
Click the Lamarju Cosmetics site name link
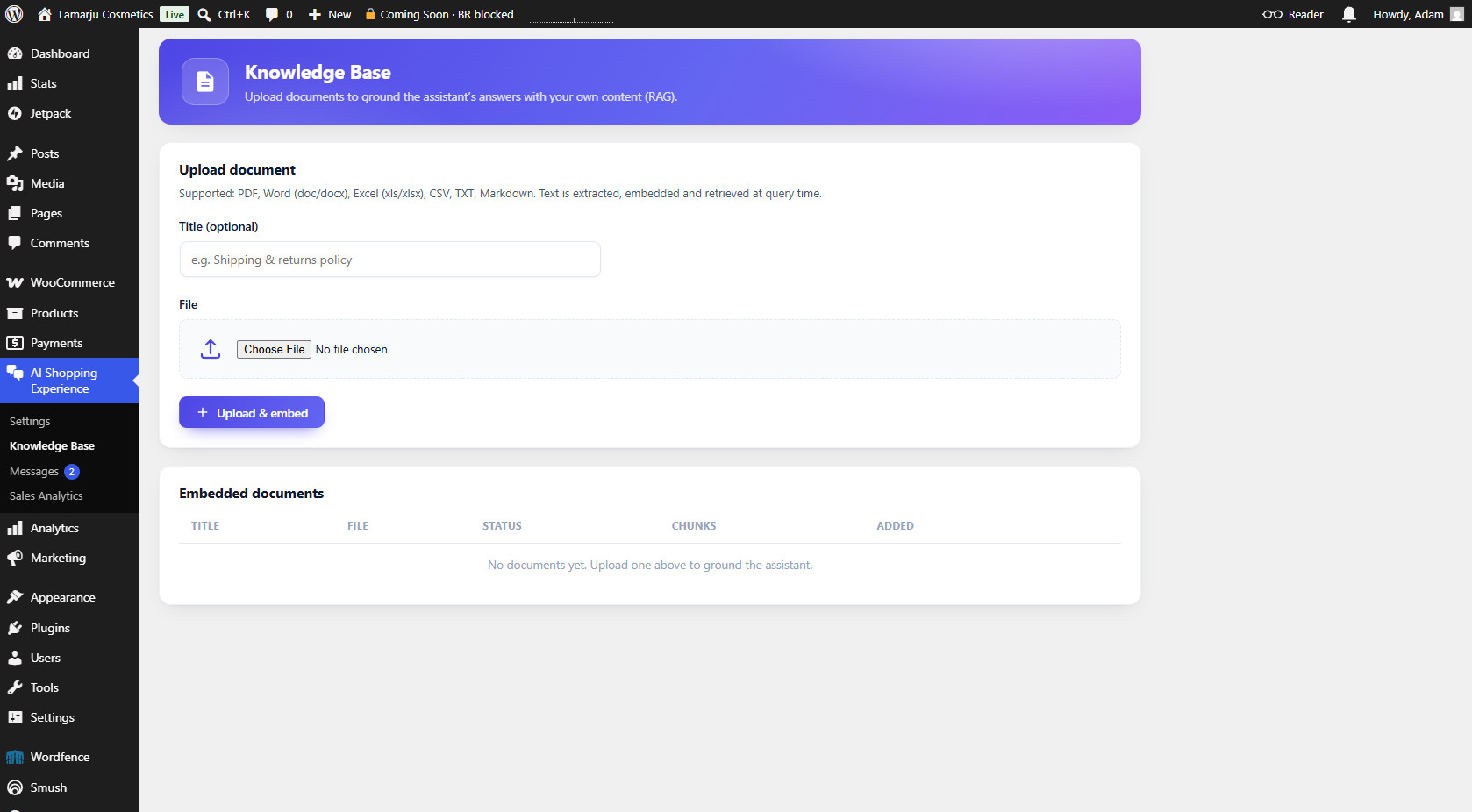click(x=105, y=14)
